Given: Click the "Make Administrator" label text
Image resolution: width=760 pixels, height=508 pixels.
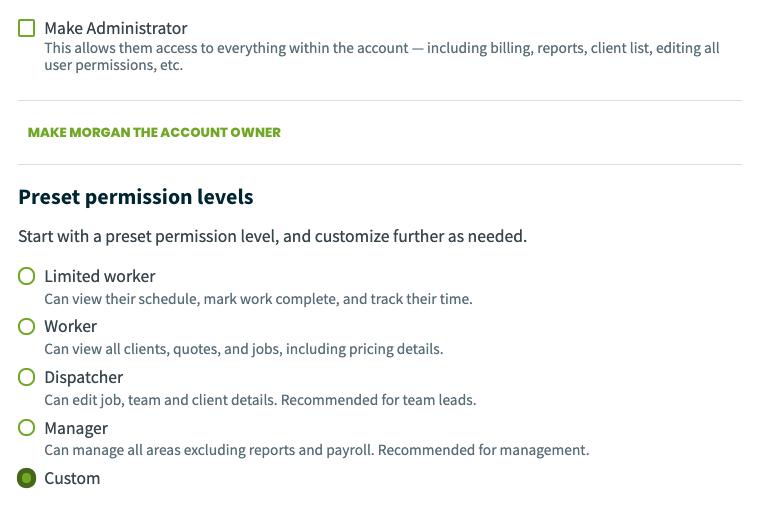Looking at the screenshot, I should click(116, 28).
